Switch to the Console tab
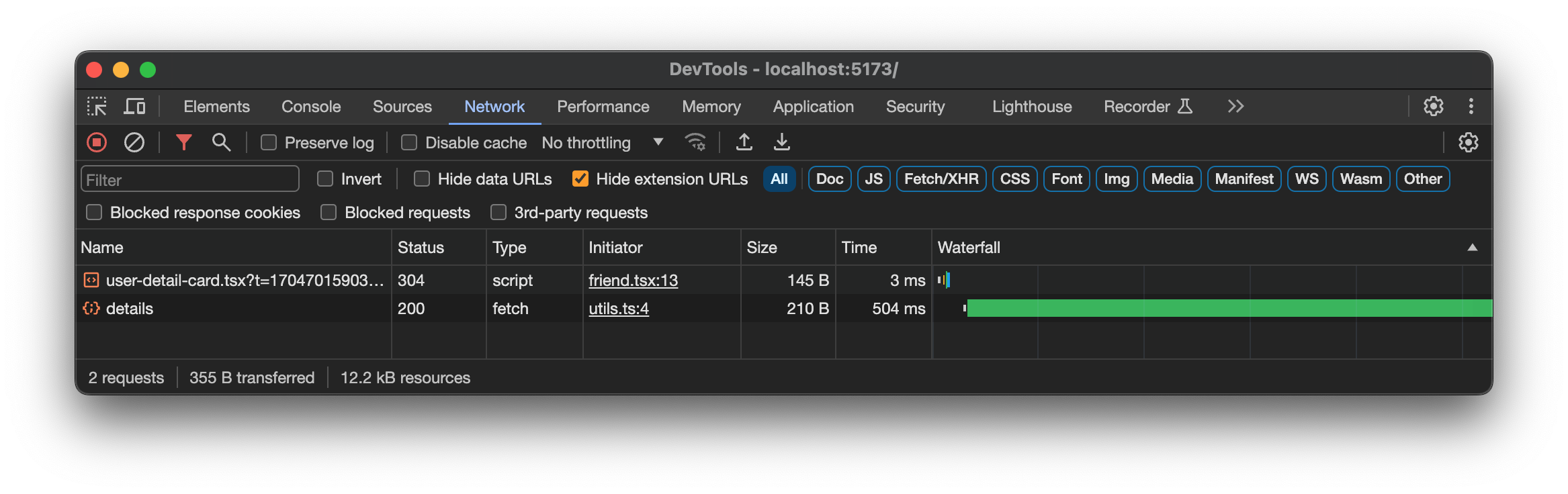1568x494 pixels. (x=311, y=107)
